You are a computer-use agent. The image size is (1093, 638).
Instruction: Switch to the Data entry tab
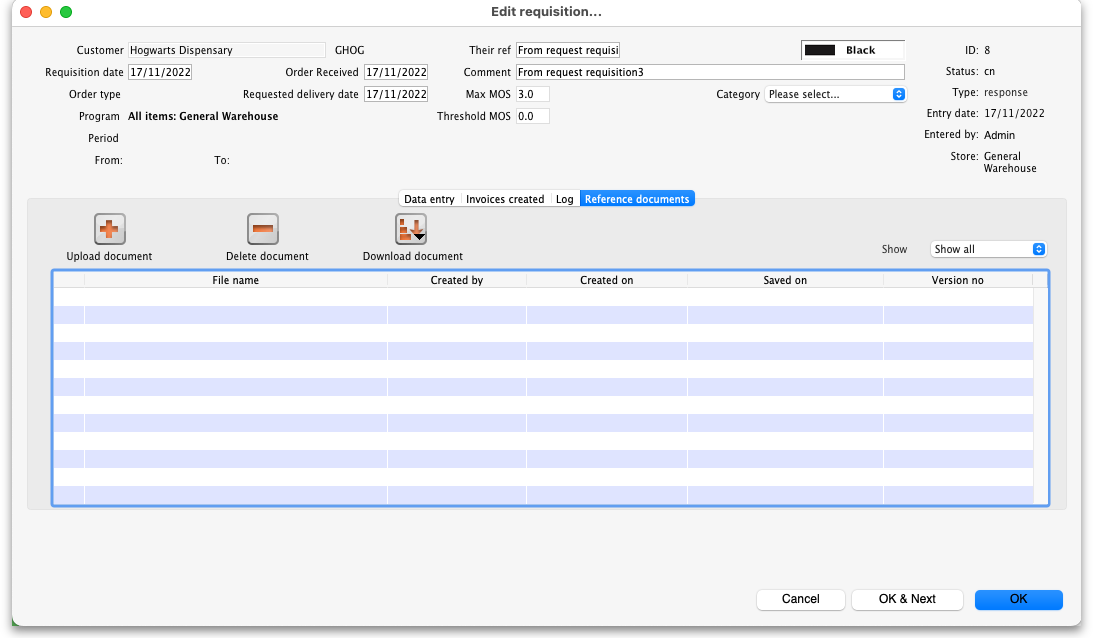[429, 199]
